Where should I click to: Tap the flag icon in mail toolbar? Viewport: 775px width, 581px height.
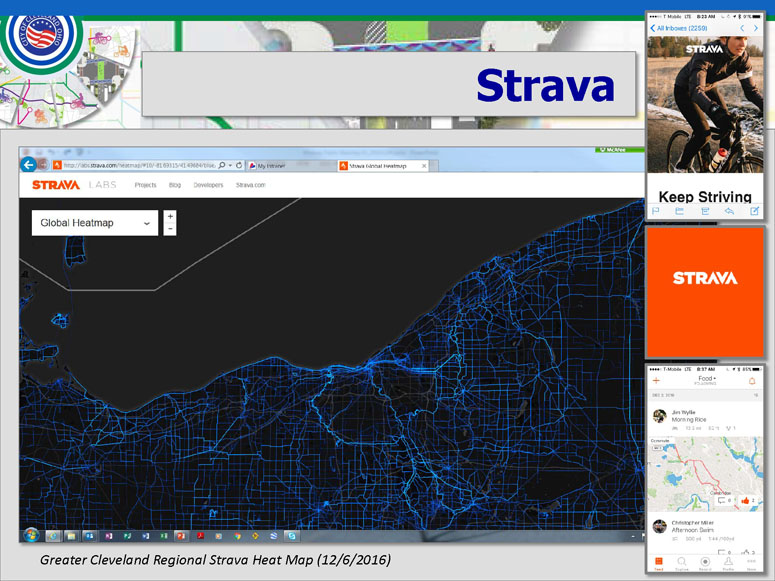656,211
